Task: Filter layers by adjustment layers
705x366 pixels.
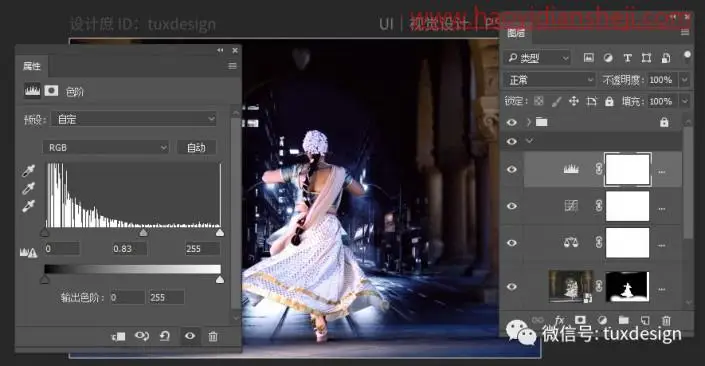Action: (608, 58)
